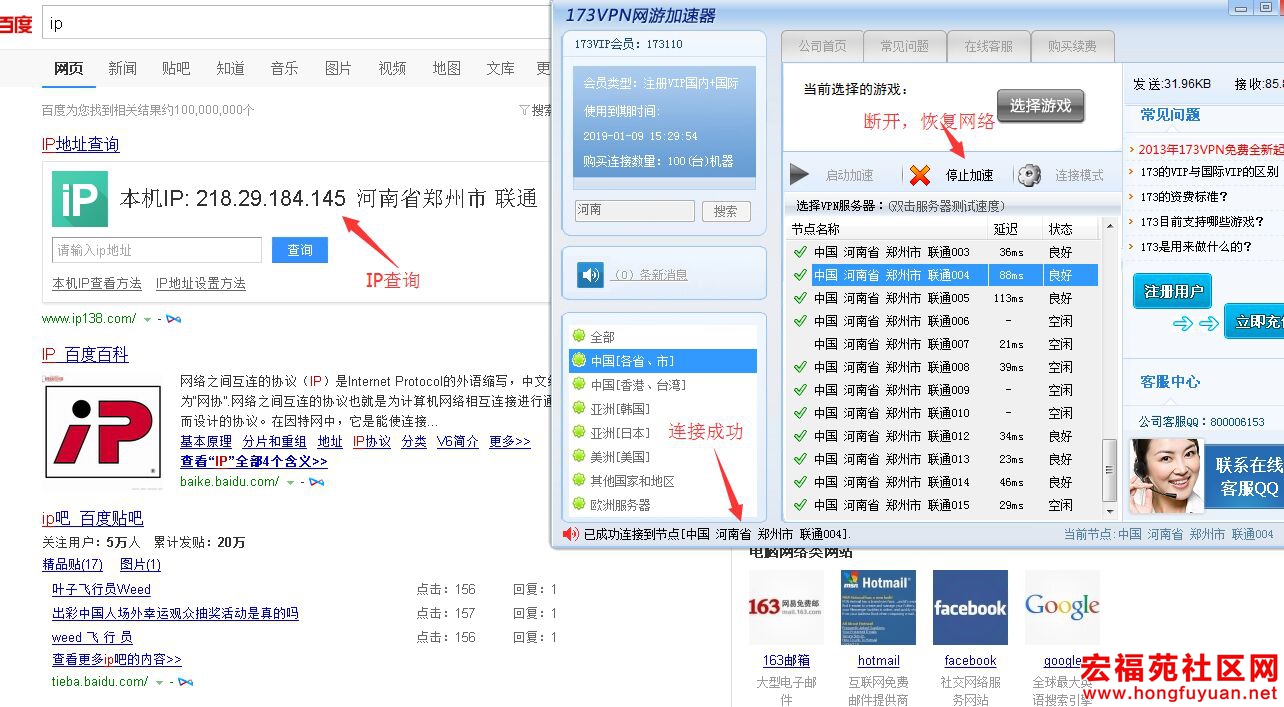Open the 163 mail site thumbnail
The height and width of the screenshot is (707, 1284).
pos(786,608)
